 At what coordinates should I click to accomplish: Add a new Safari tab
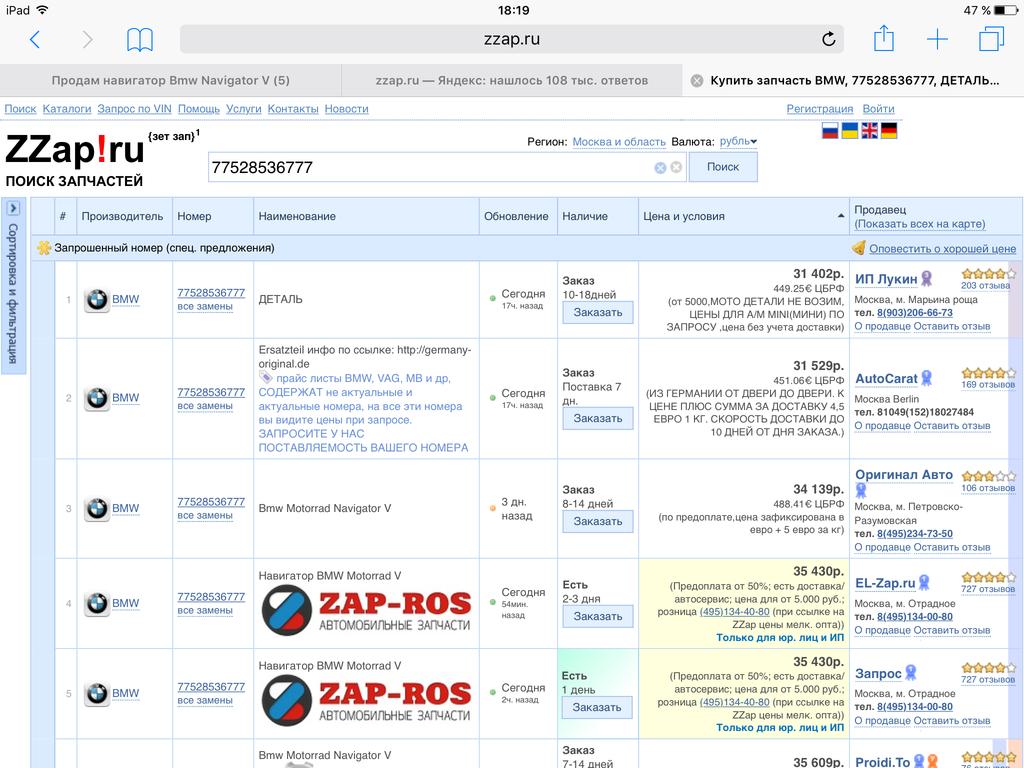937,40
